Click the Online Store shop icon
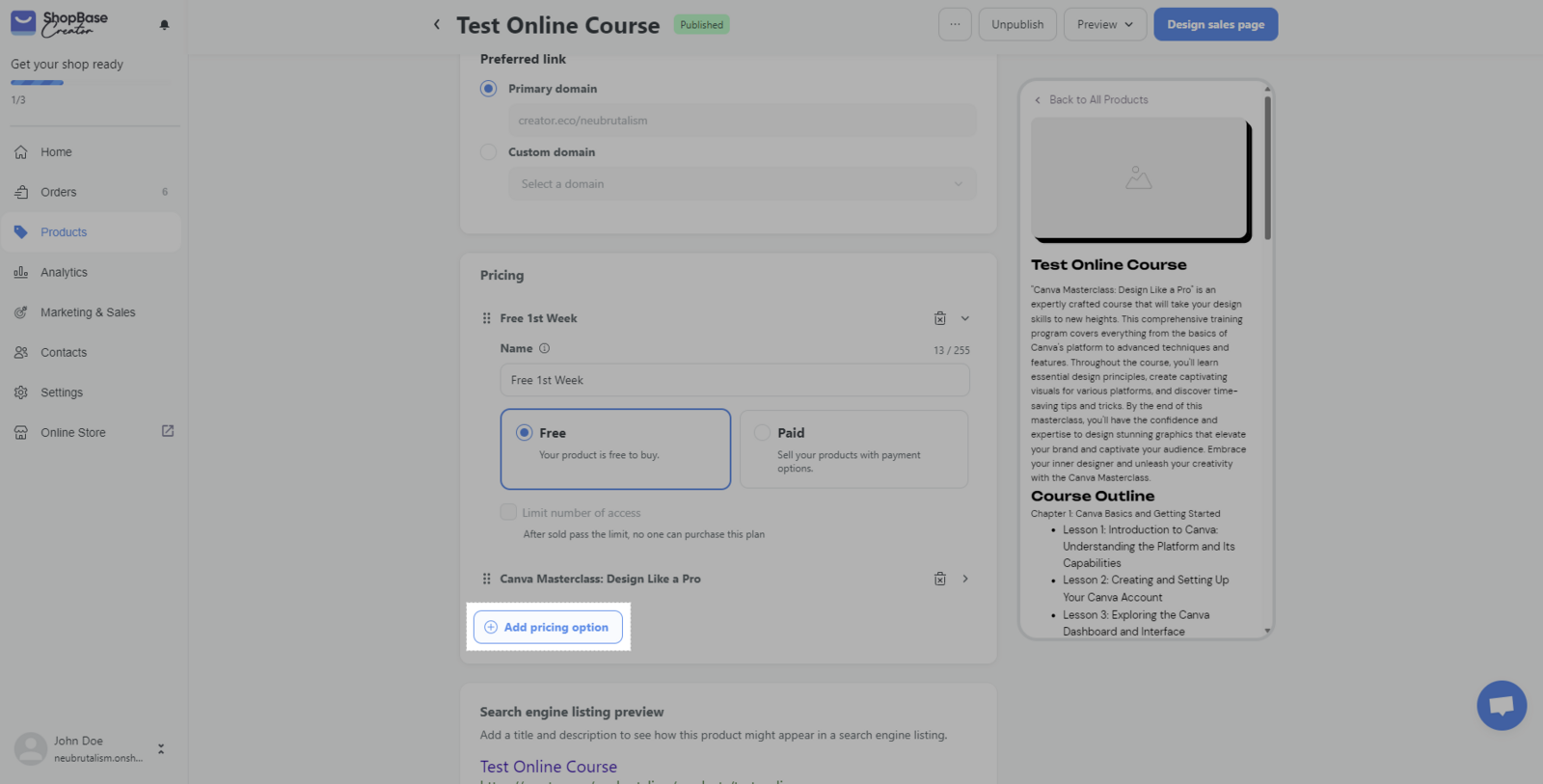Screen dimensions: 1543x784 click(21, 433)
